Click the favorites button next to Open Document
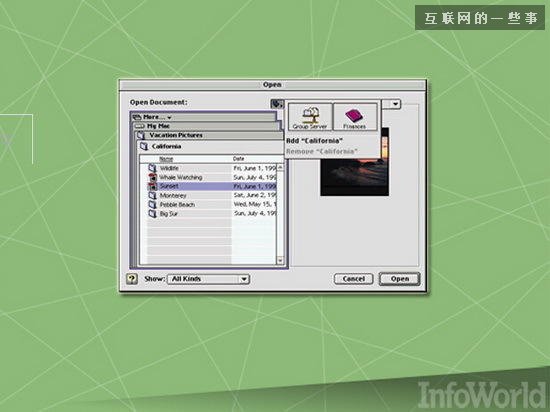Screen dimensions: 550x412 pyautogui.click(x=277, y=104)
